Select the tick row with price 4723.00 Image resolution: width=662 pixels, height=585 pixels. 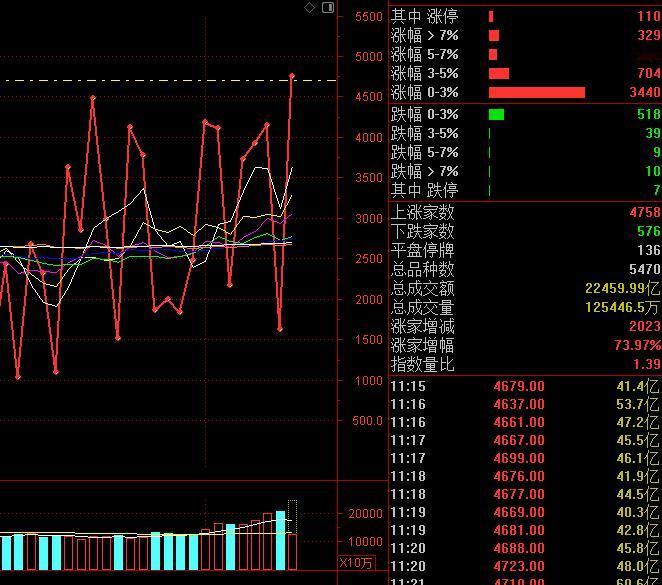pyautogui.click(x=525, y=566)
